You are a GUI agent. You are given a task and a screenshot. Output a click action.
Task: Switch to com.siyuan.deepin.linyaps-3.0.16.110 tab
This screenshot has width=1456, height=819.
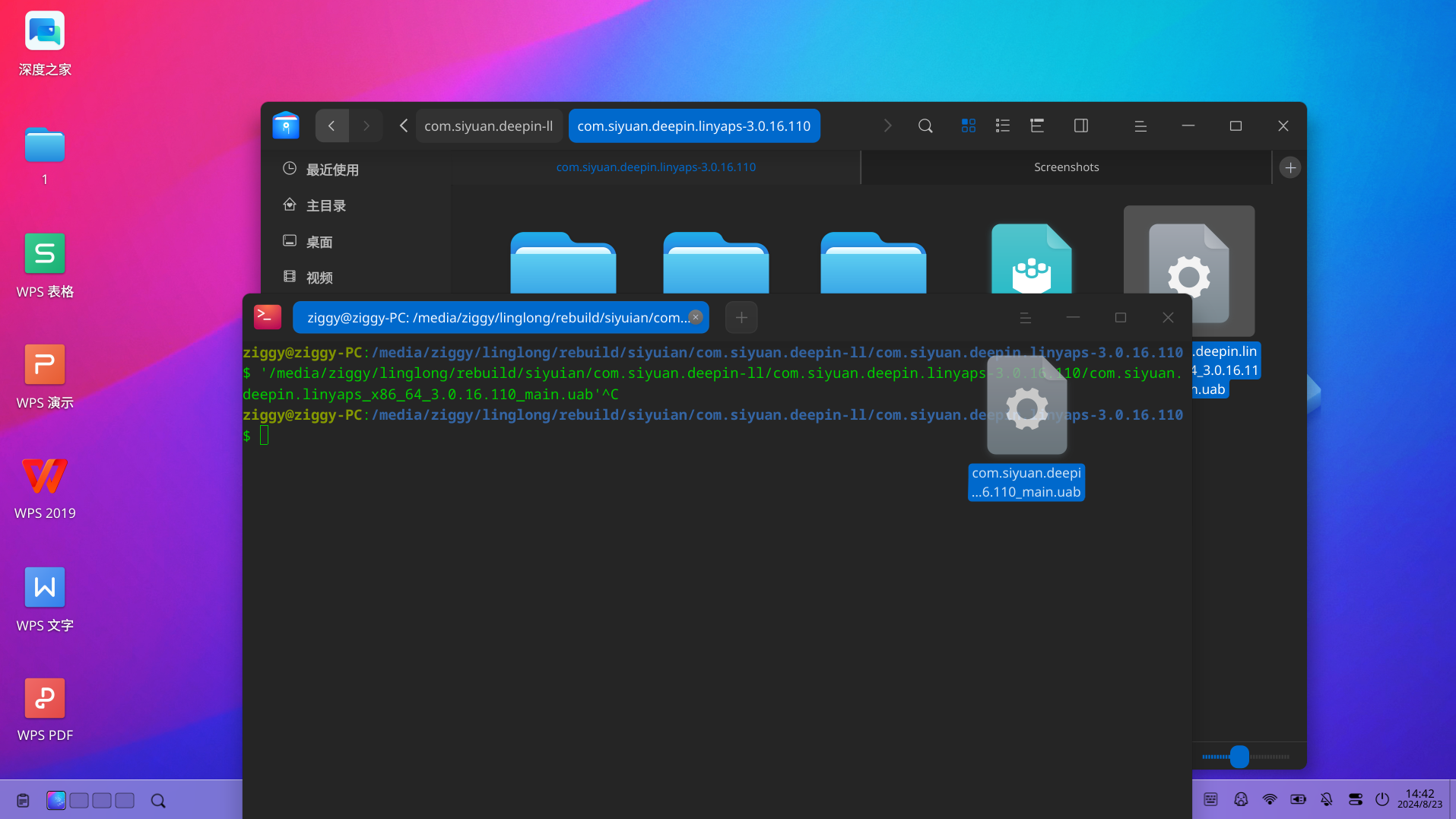pyautogui.click(x=656, y=167)
